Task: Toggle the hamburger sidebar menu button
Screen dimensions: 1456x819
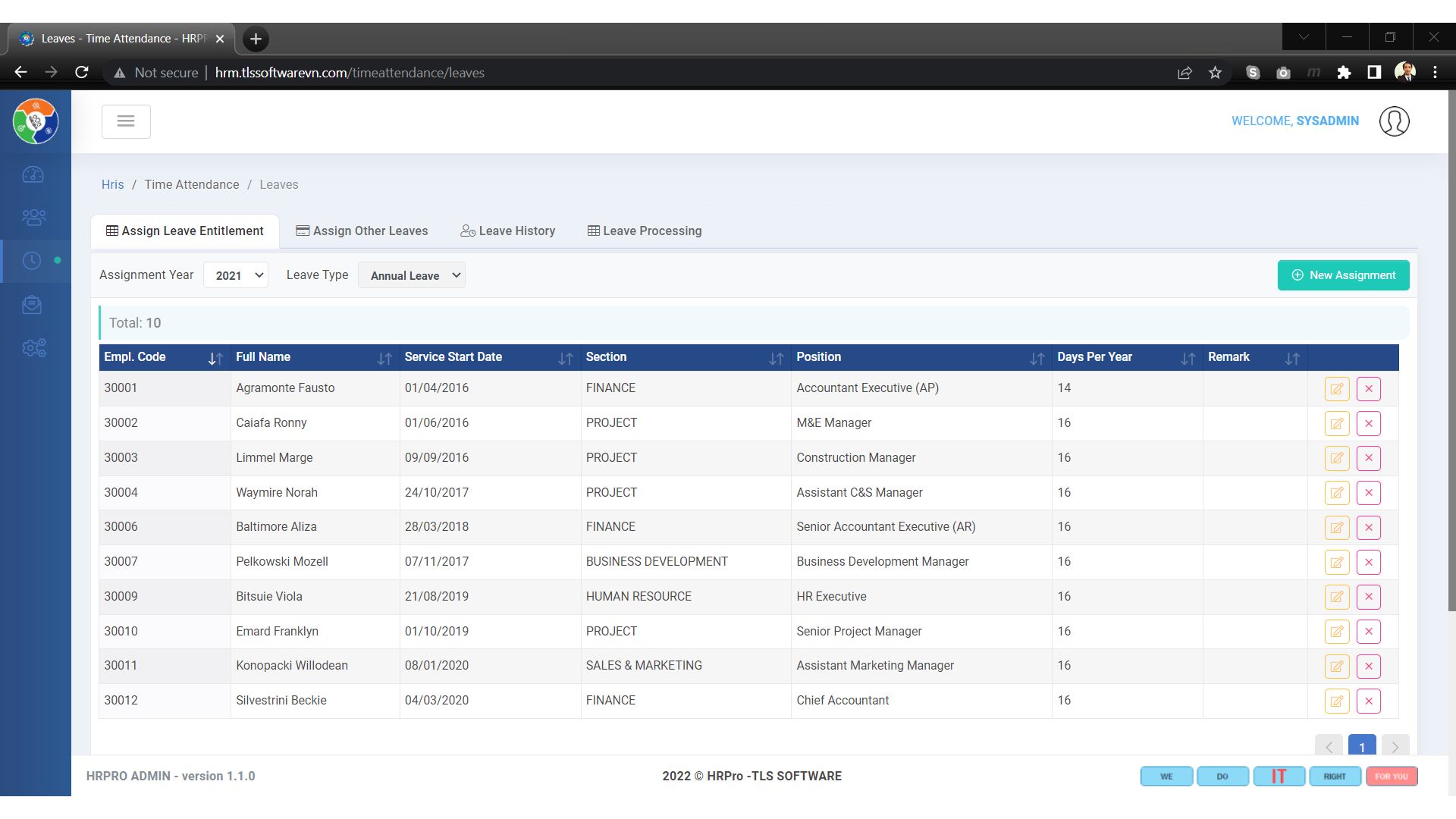Action: click(126, 121)
